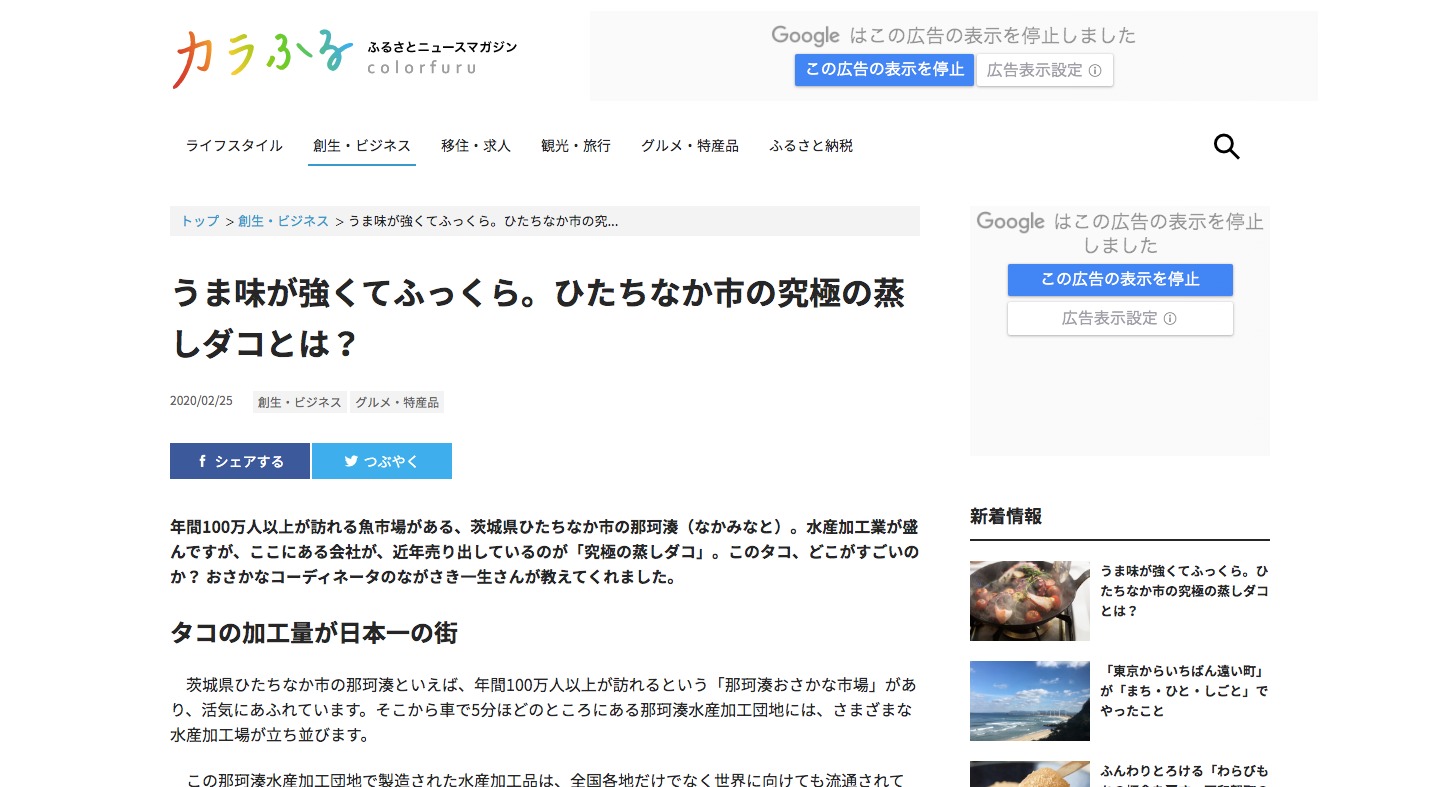
Task: Click sidebar この広告の表示を停止 button
Action: [x=1120, y=280]
